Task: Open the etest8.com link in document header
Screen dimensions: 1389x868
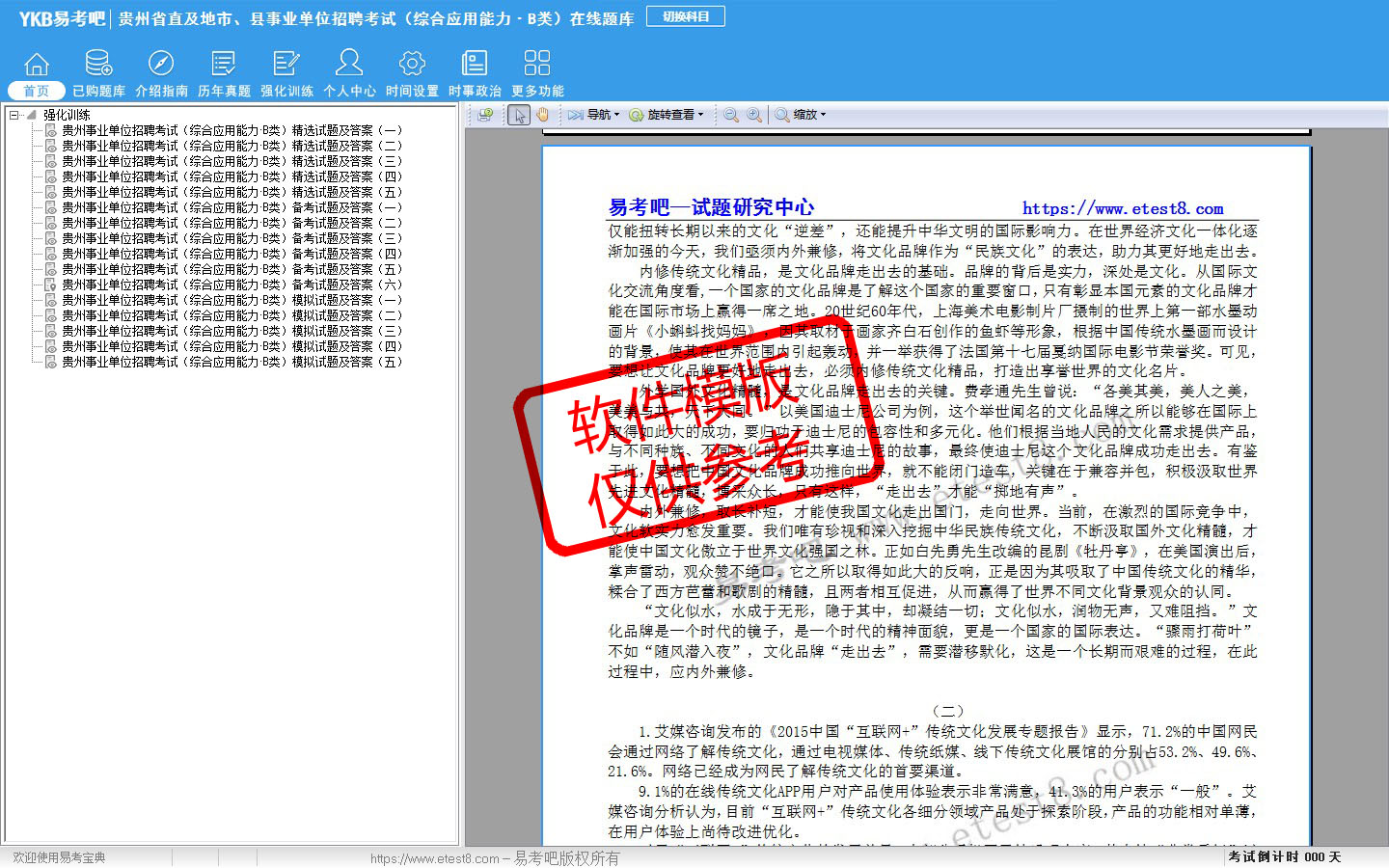Action: 1123,208
